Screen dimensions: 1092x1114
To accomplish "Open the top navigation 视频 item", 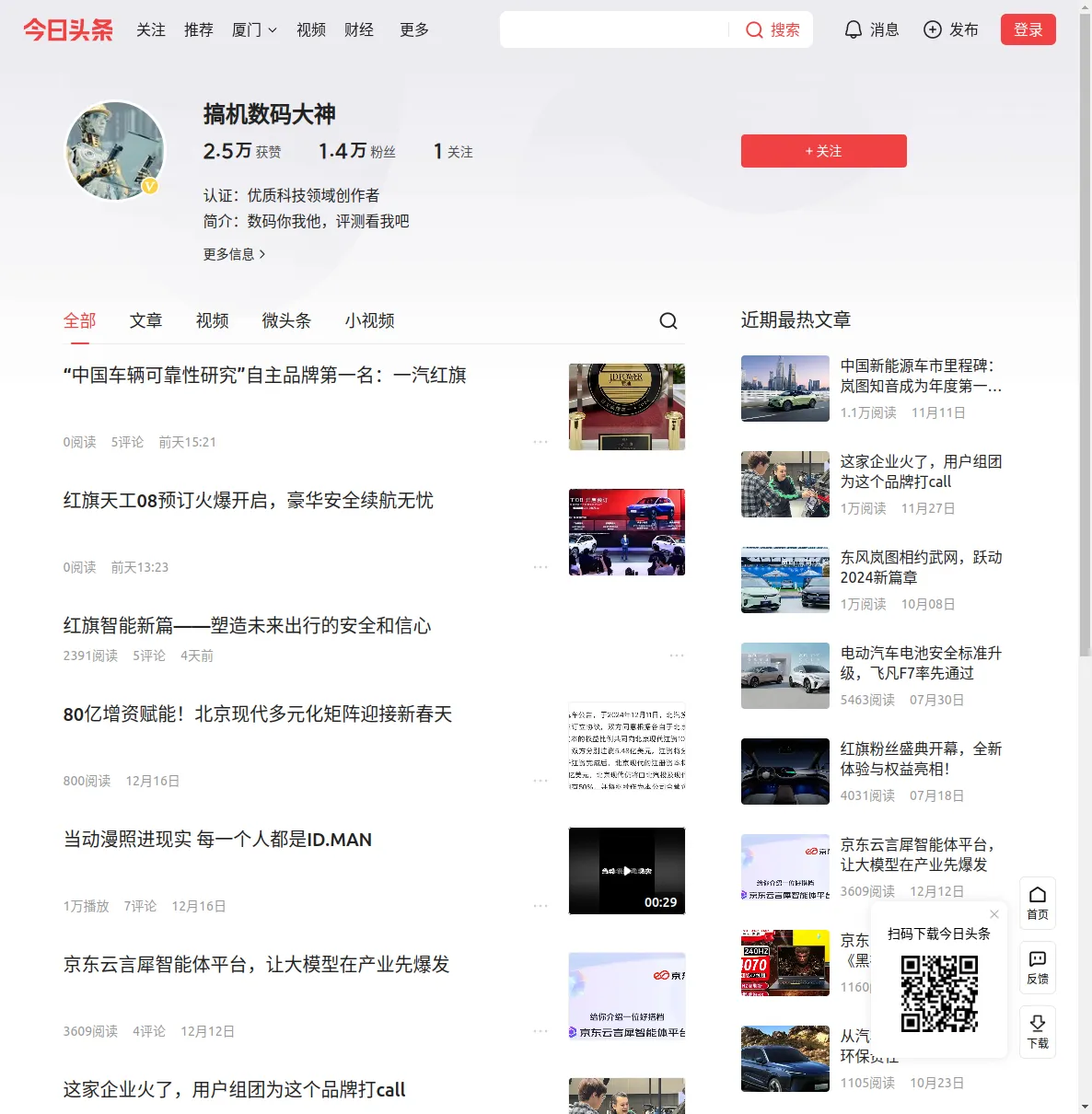I will pyautogui.click(x=311, y=29).
